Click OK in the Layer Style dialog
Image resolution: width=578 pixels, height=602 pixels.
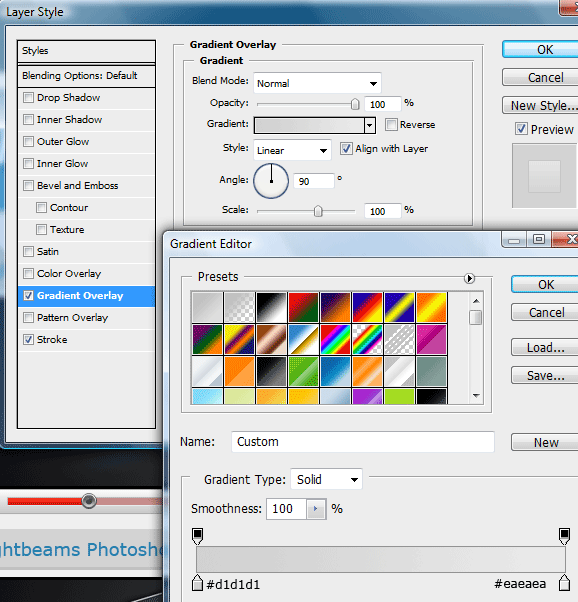click(540, 50)
